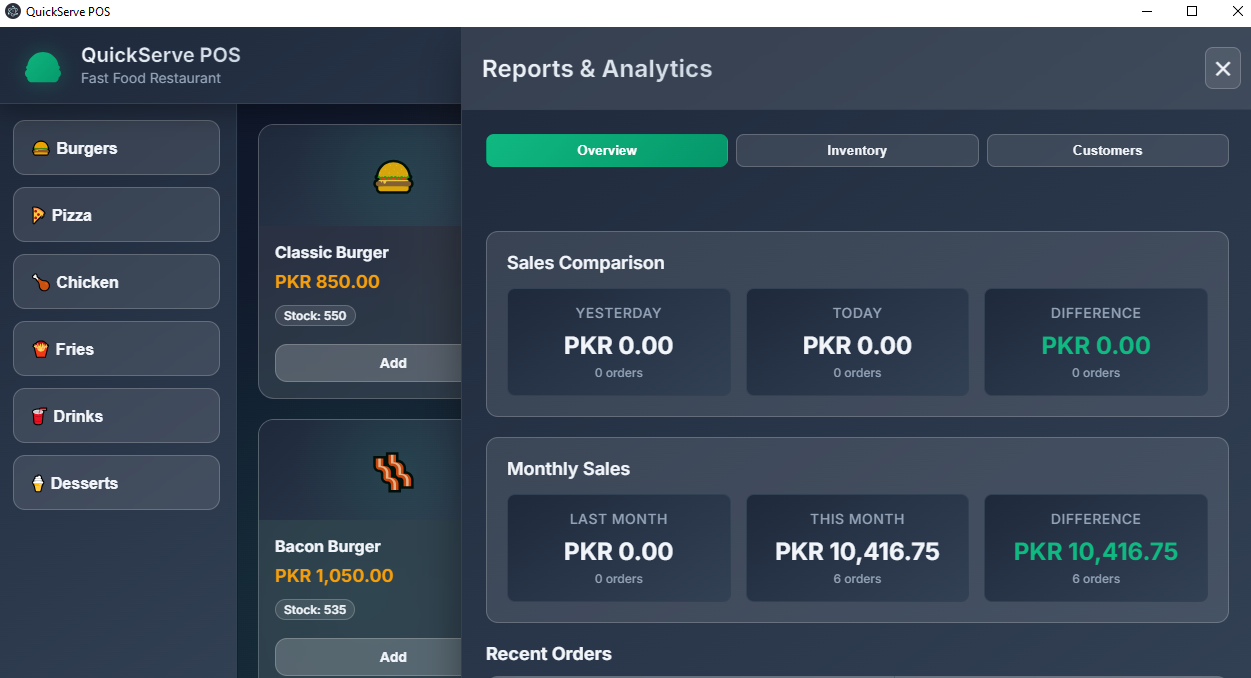Viewport: 1251px width, 678px height.
Task: Click the Monthly Sales Difference card
Action: tap(1096, 549)
